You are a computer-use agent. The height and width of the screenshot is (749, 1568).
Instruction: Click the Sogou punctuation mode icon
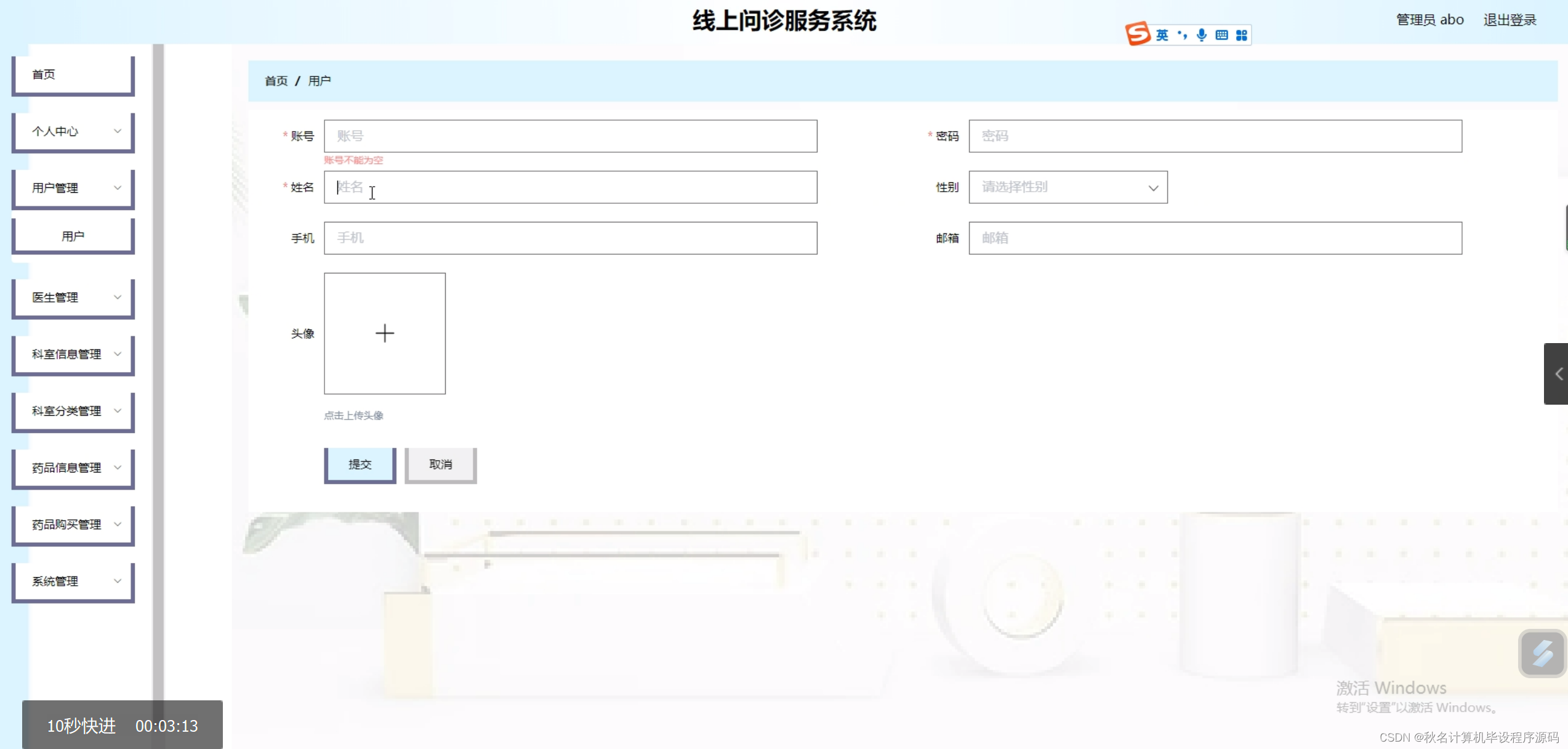(1182, 35)
